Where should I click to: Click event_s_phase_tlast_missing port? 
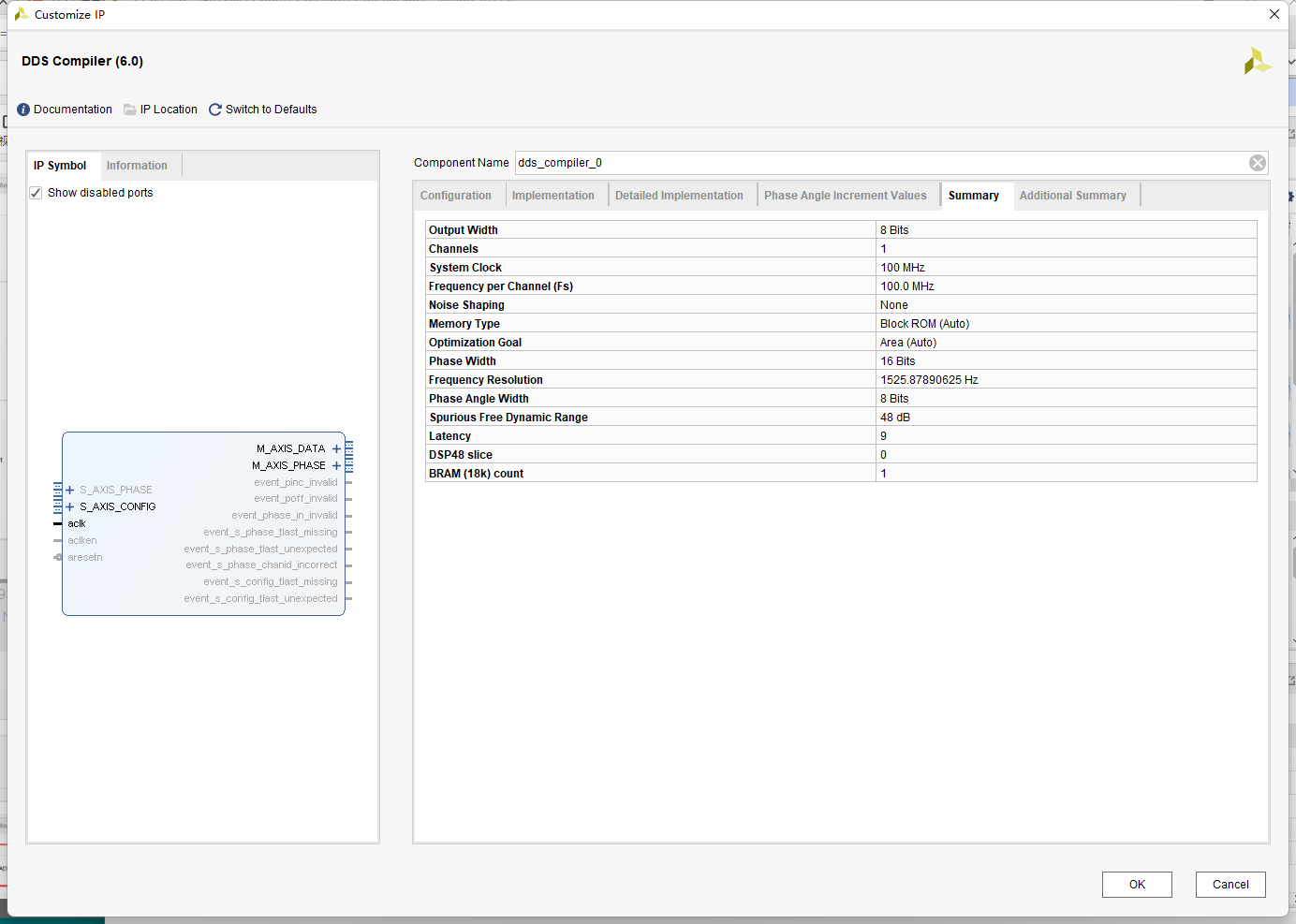pos(271,533)
